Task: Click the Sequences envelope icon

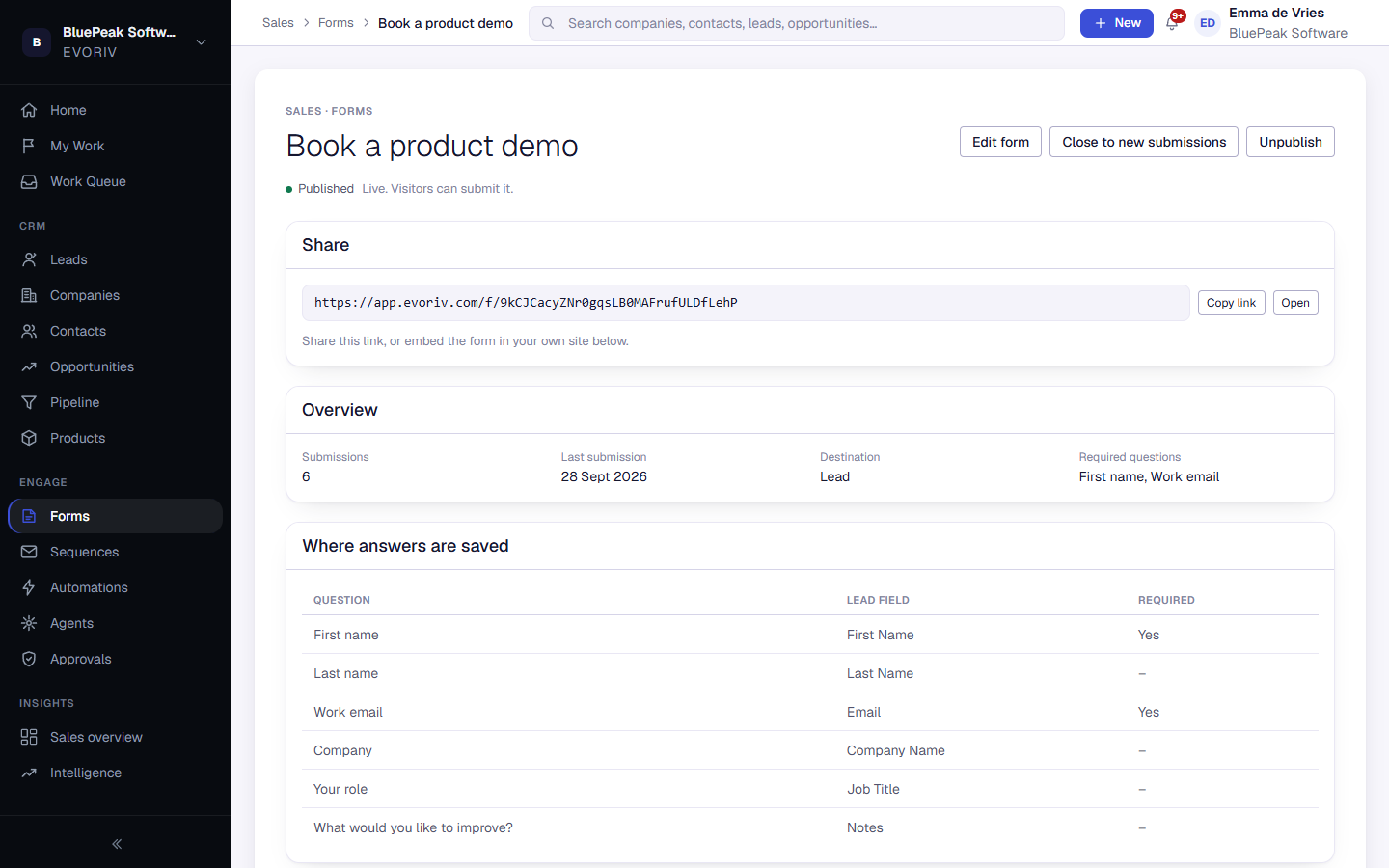Action: (x=29, y=552)
